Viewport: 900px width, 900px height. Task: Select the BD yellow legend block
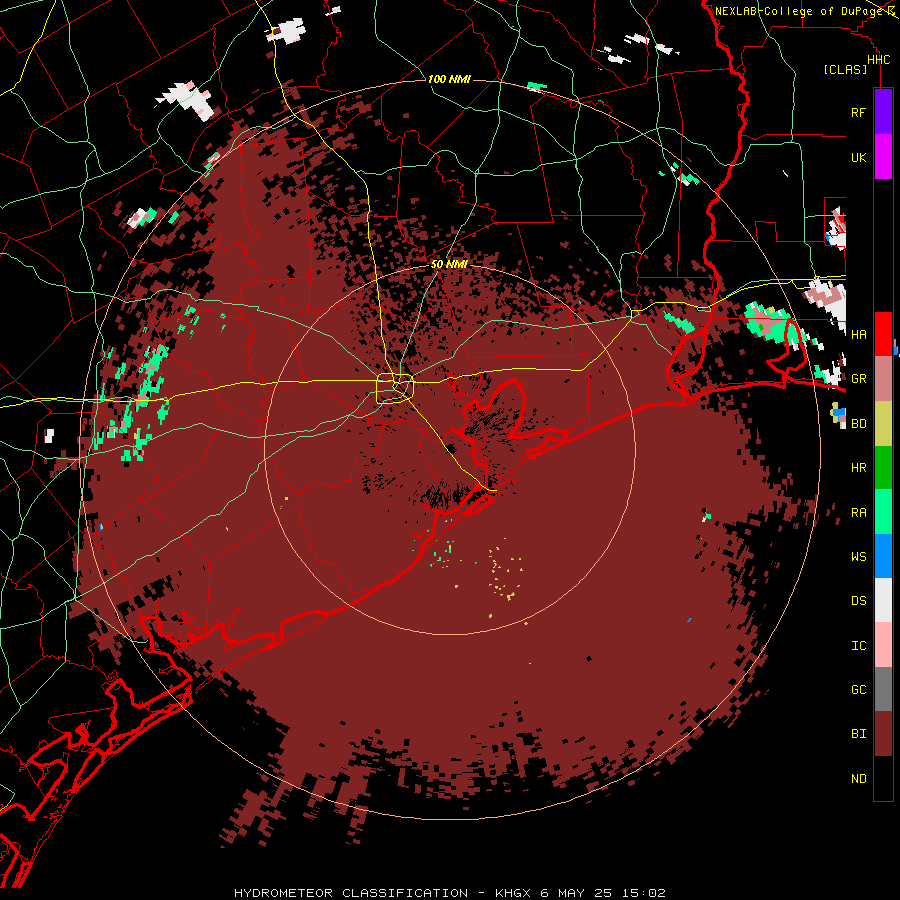pyautogui.click(x=883, y=424)
